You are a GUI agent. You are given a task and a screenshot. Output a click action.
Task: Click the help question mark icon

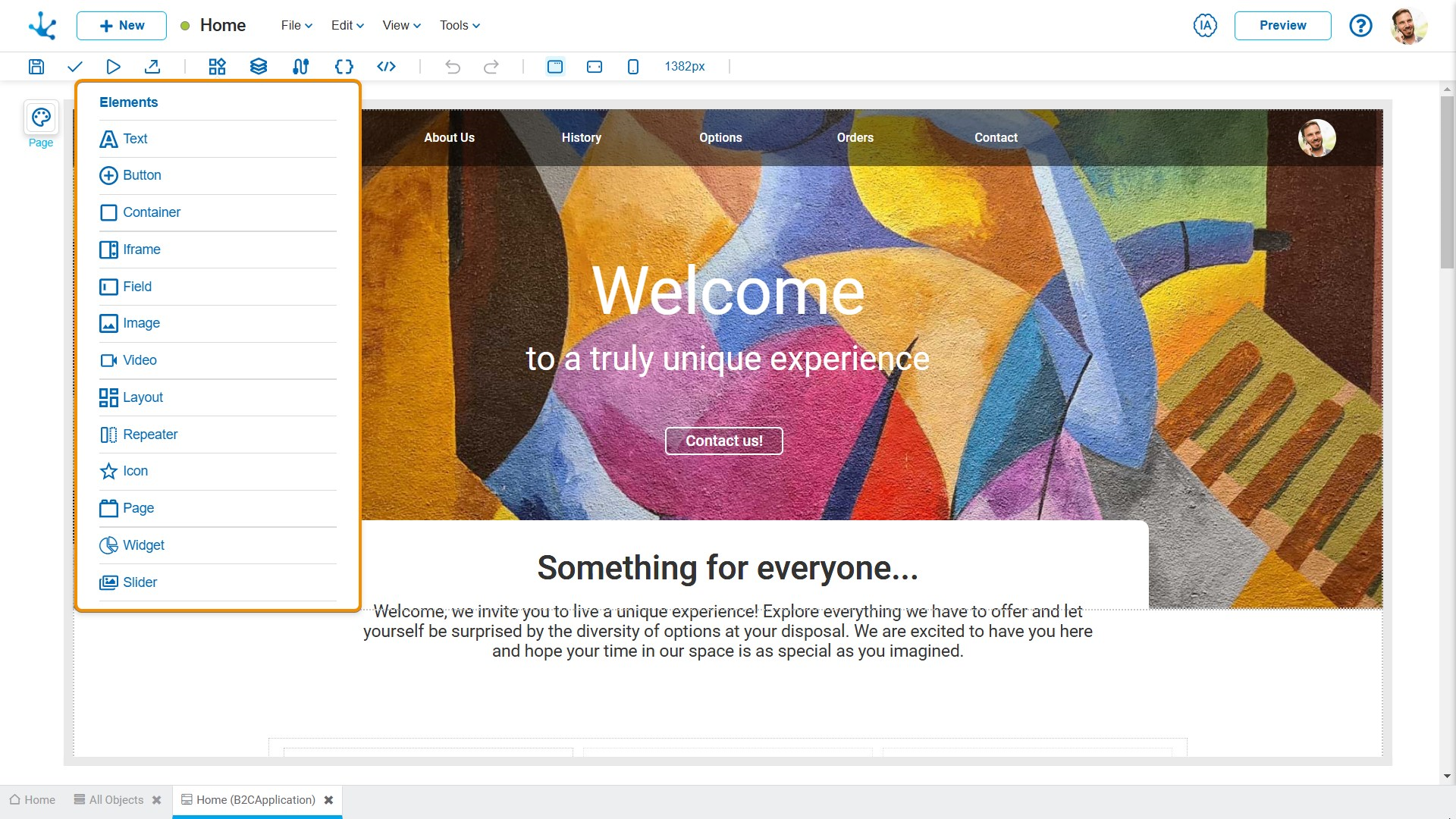1360,25
